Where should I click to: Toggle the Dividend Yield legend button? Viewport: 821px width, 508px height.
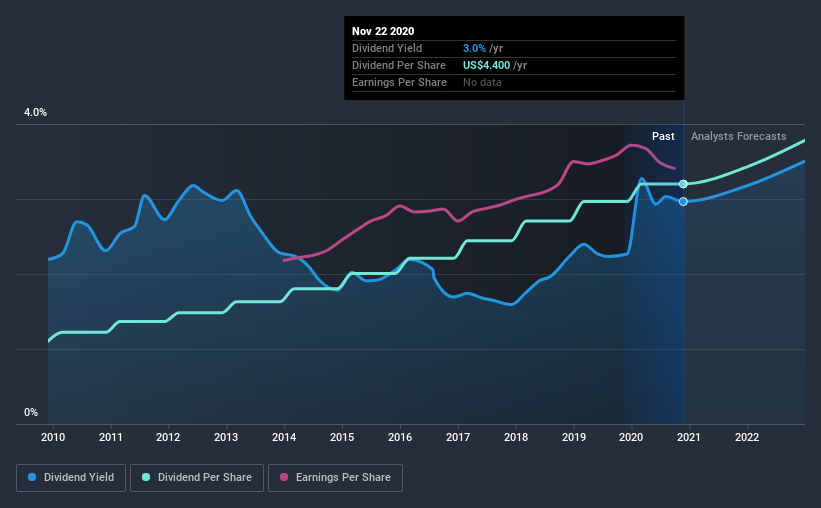71,478
